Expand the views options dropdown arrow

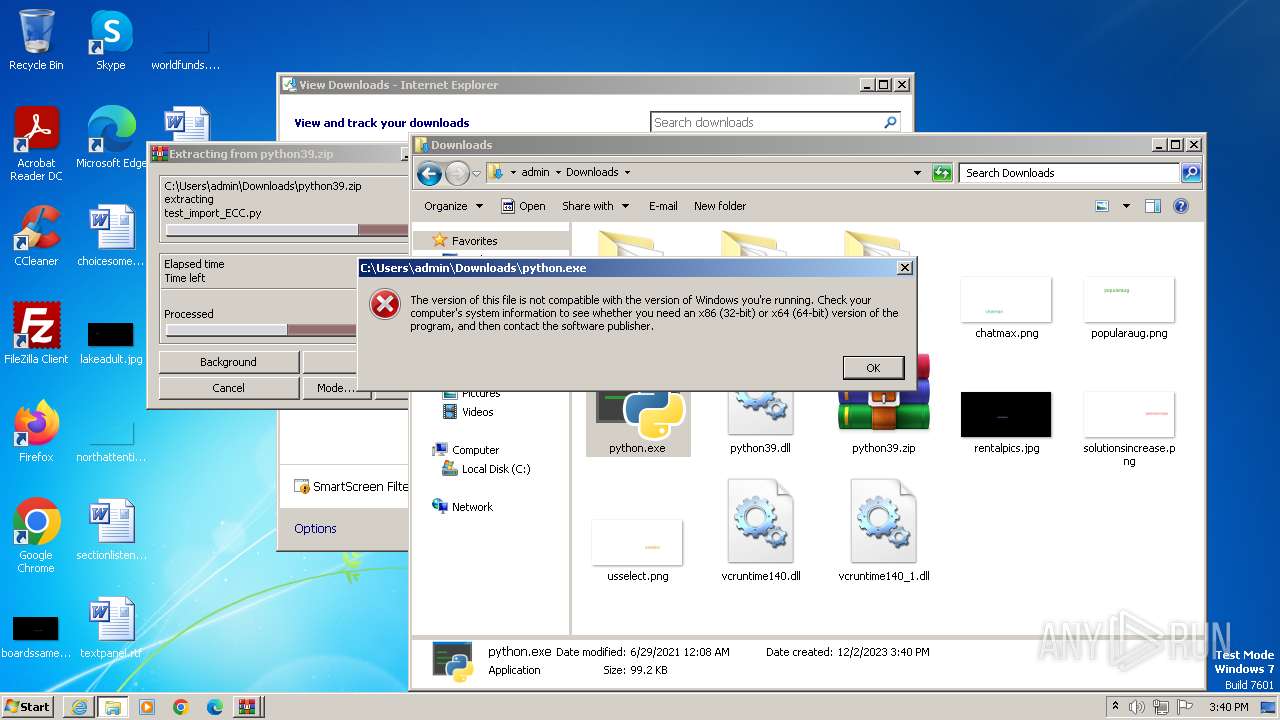point(1126,206)
